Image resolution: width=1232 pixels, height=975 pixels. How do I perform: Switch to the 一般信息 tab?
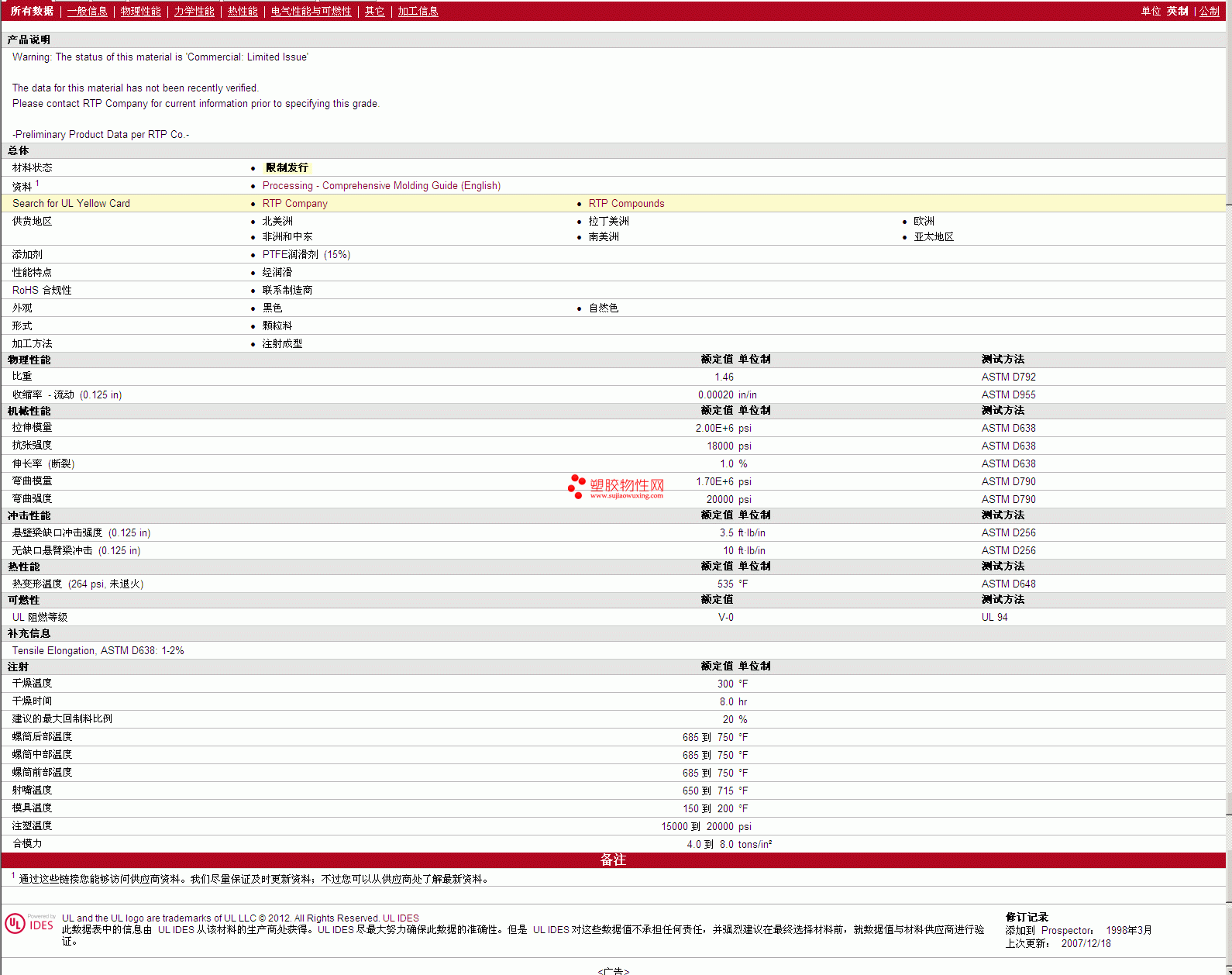(x=87, y=11)
